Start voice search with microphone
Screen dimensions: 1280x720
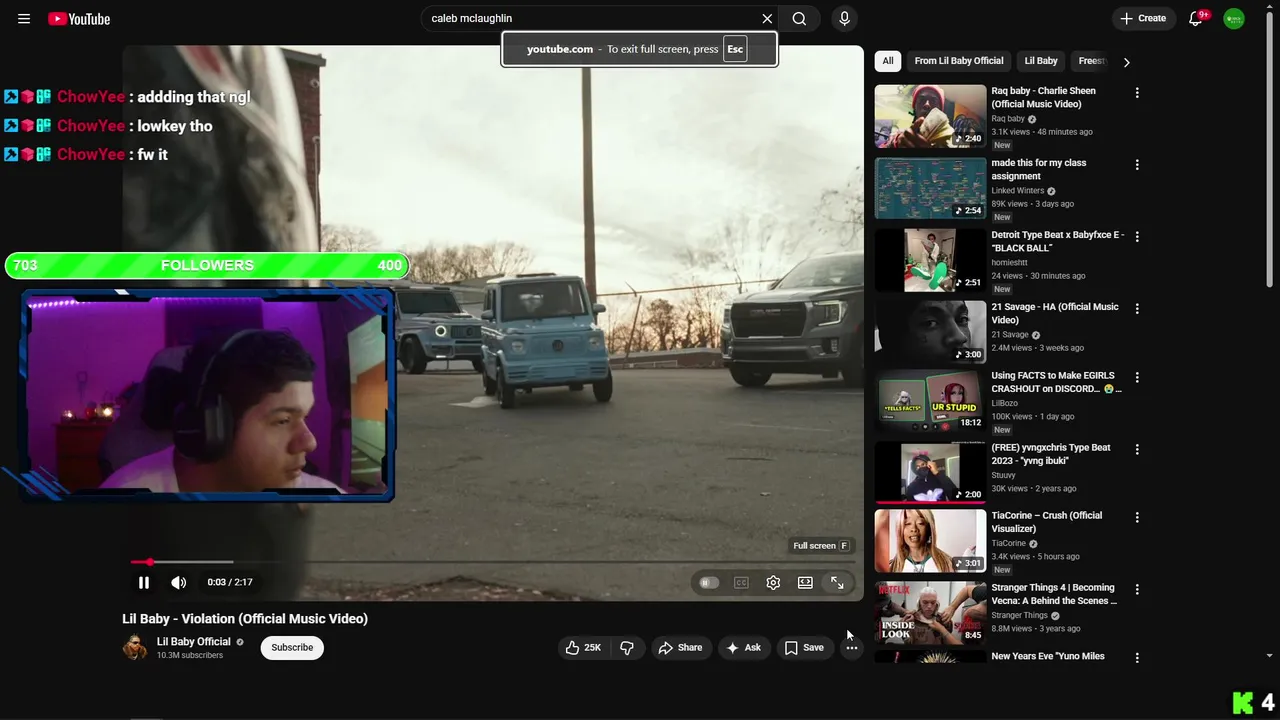[844, 19]
